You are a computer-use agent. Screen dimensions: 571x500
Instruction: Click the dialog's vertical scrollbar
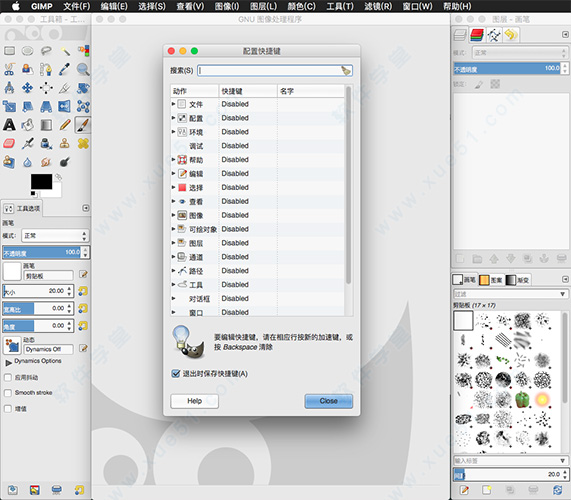(x=348, y=185)
